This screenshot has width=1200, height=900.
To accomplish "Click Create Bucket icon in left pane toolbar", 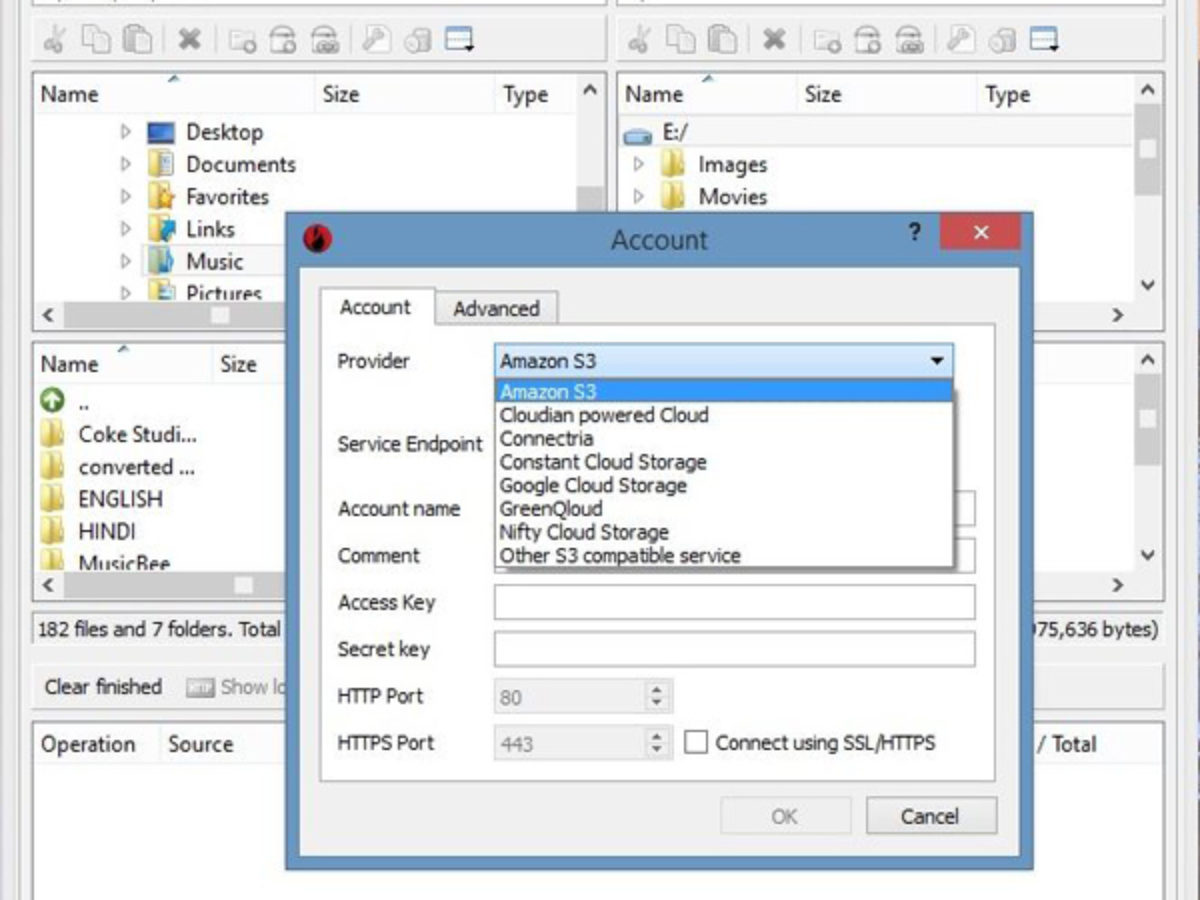I will [x=283, y=40].
